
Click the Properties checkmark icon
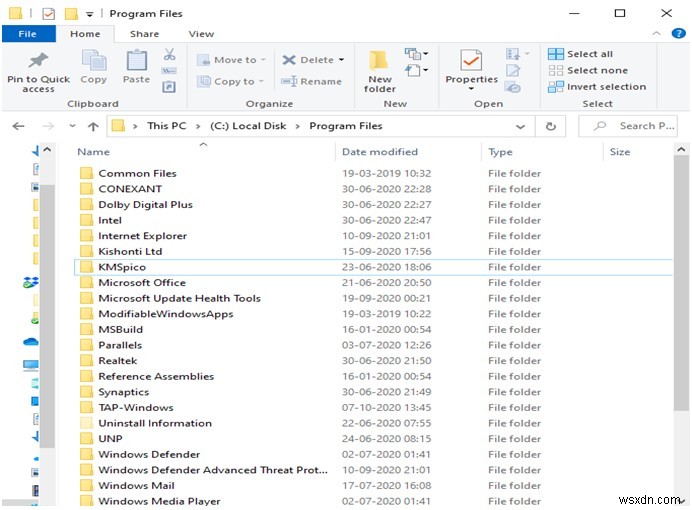[471, 60]
